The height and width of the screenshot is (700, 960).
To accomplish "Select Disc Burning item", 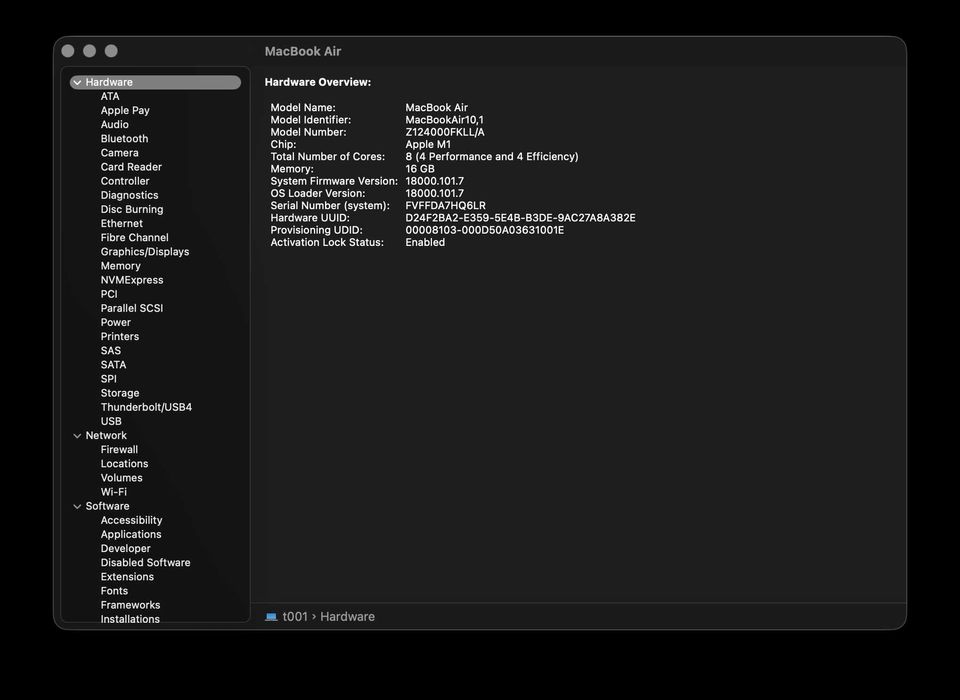I will 132,209.
